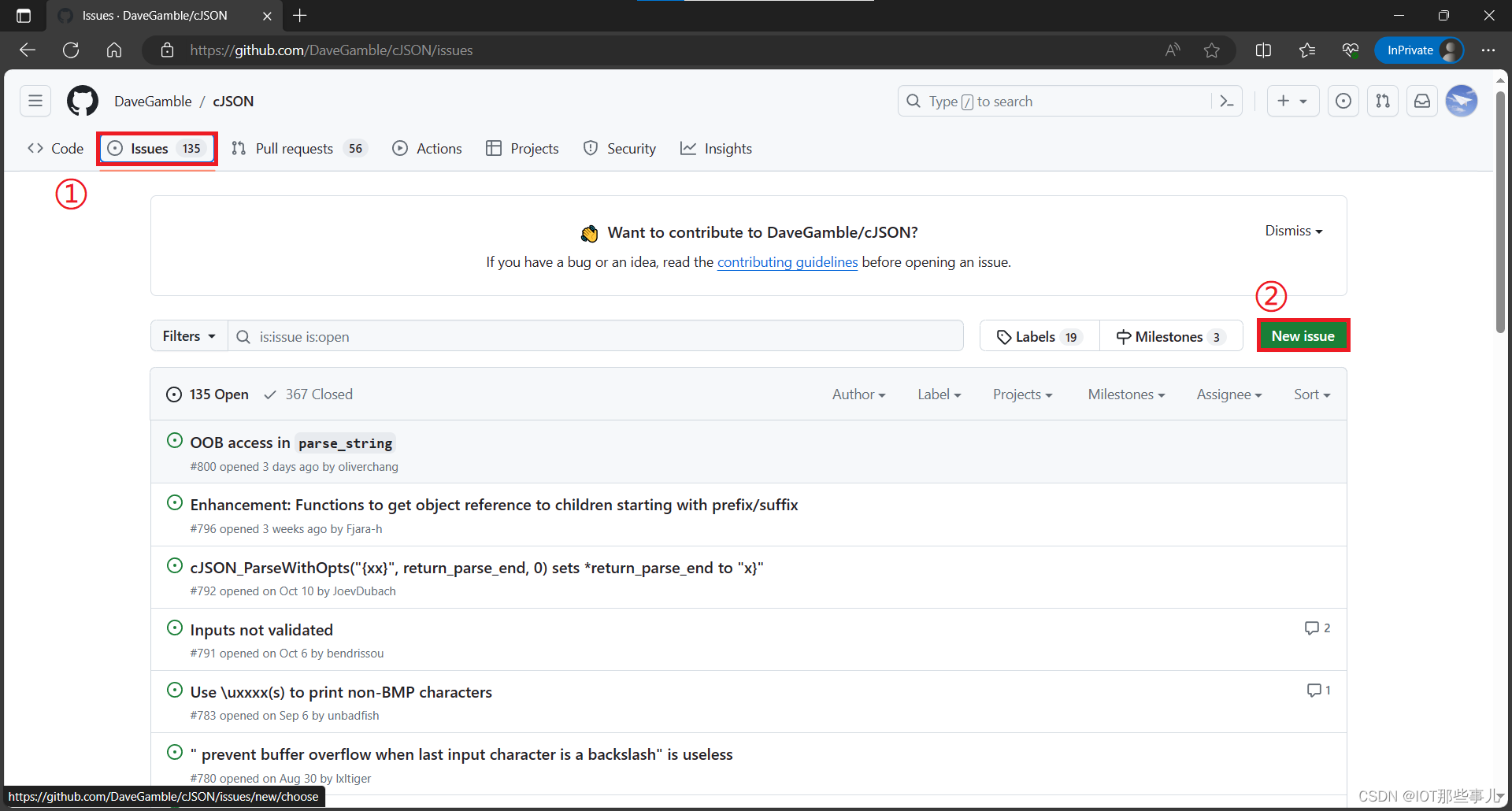The height and width of the screenshot is (811, 1512).
Task: Show the 135 Open issues
Action: pyautogui.click(x=208, y=394)
